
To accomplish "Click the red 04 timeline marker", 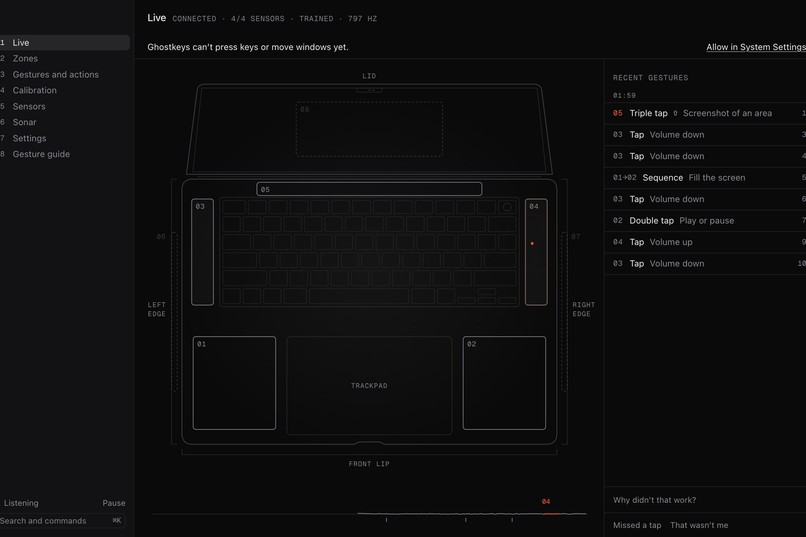I will [546, 502].
